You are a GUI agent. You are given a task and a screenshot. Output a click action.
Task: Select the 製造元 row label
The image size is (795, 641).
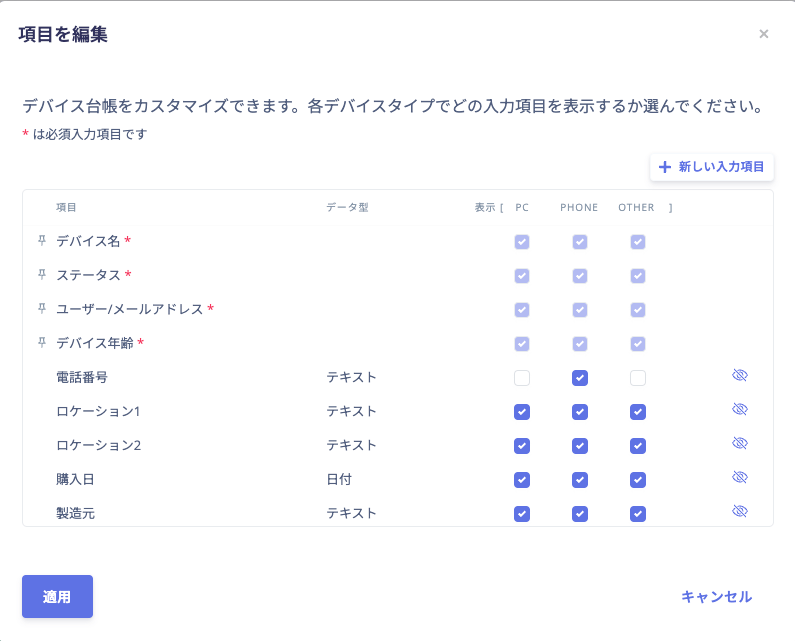(x=75, y=513)
